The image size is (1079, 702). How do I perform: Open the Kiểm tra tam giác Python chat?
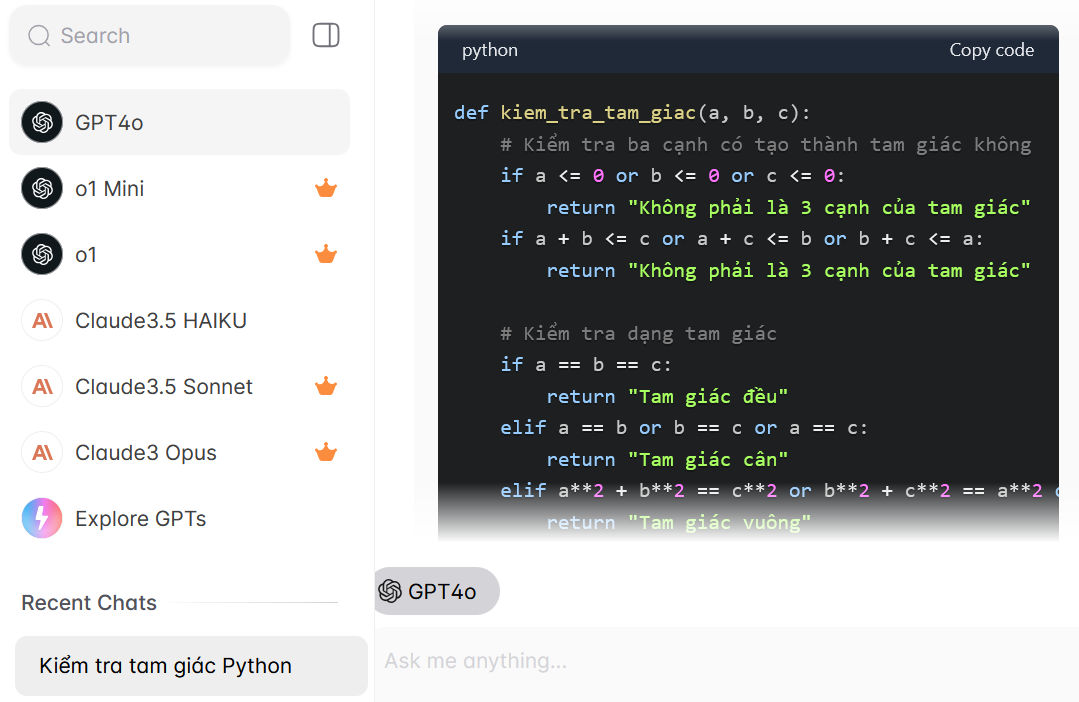click(191, 666)
